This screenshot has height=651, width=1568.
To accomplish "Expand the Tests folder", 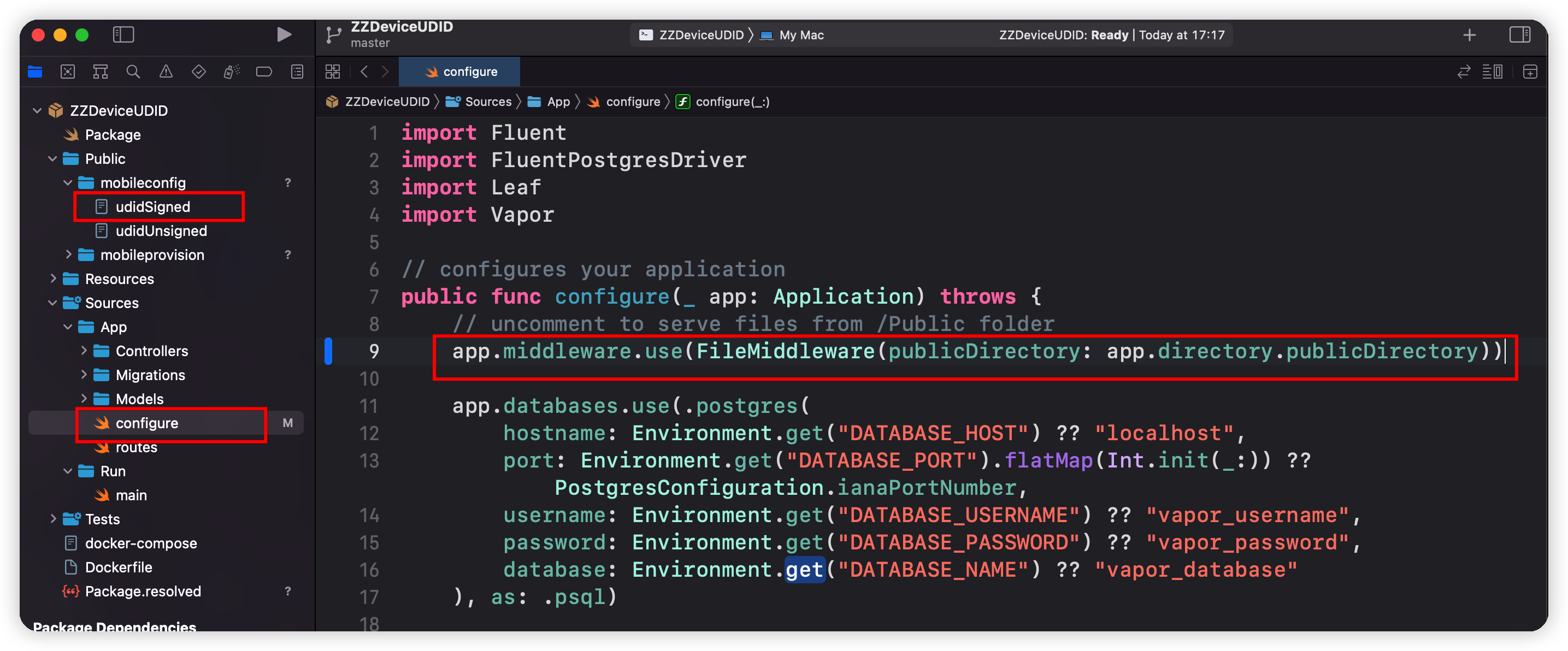I will (x=53, y=519).
